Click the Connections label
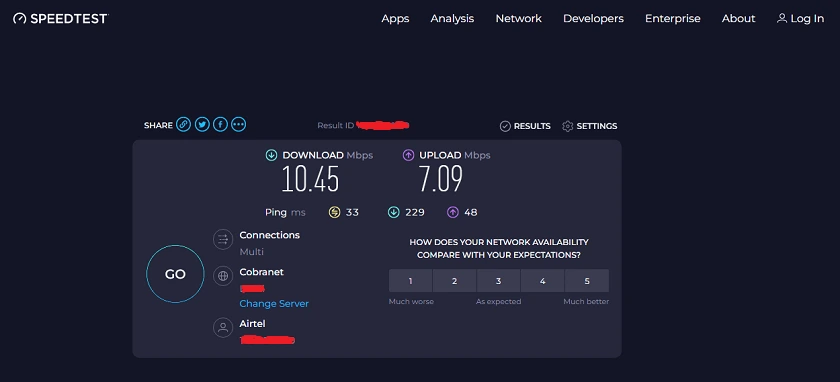The image size is (840, 382). click(x=269, y=235)
